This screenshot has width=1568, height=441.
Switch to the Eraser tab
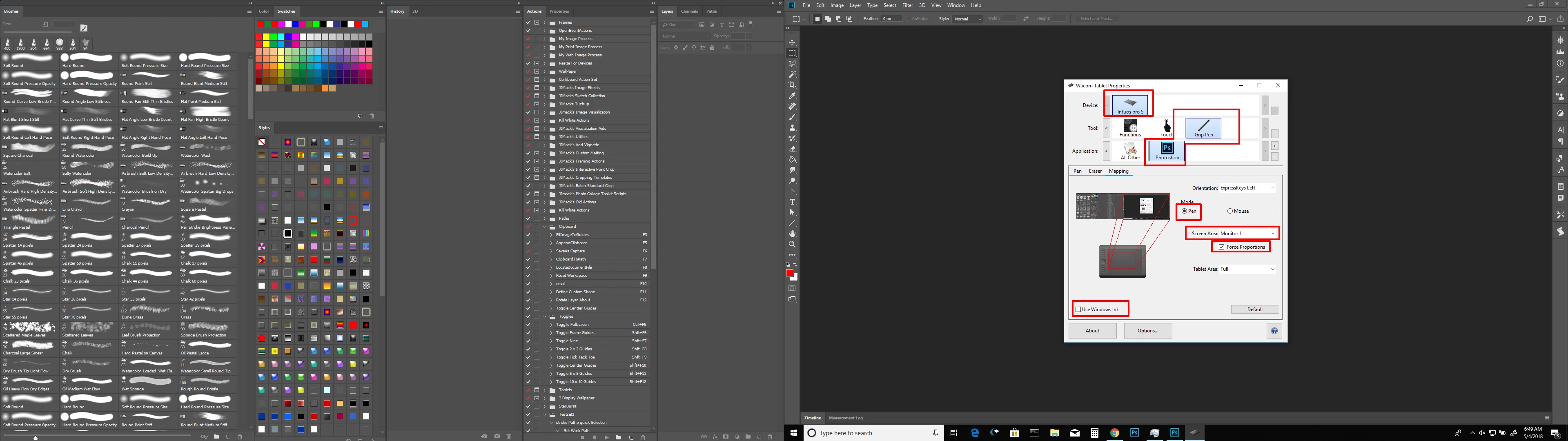point(1095,171)
